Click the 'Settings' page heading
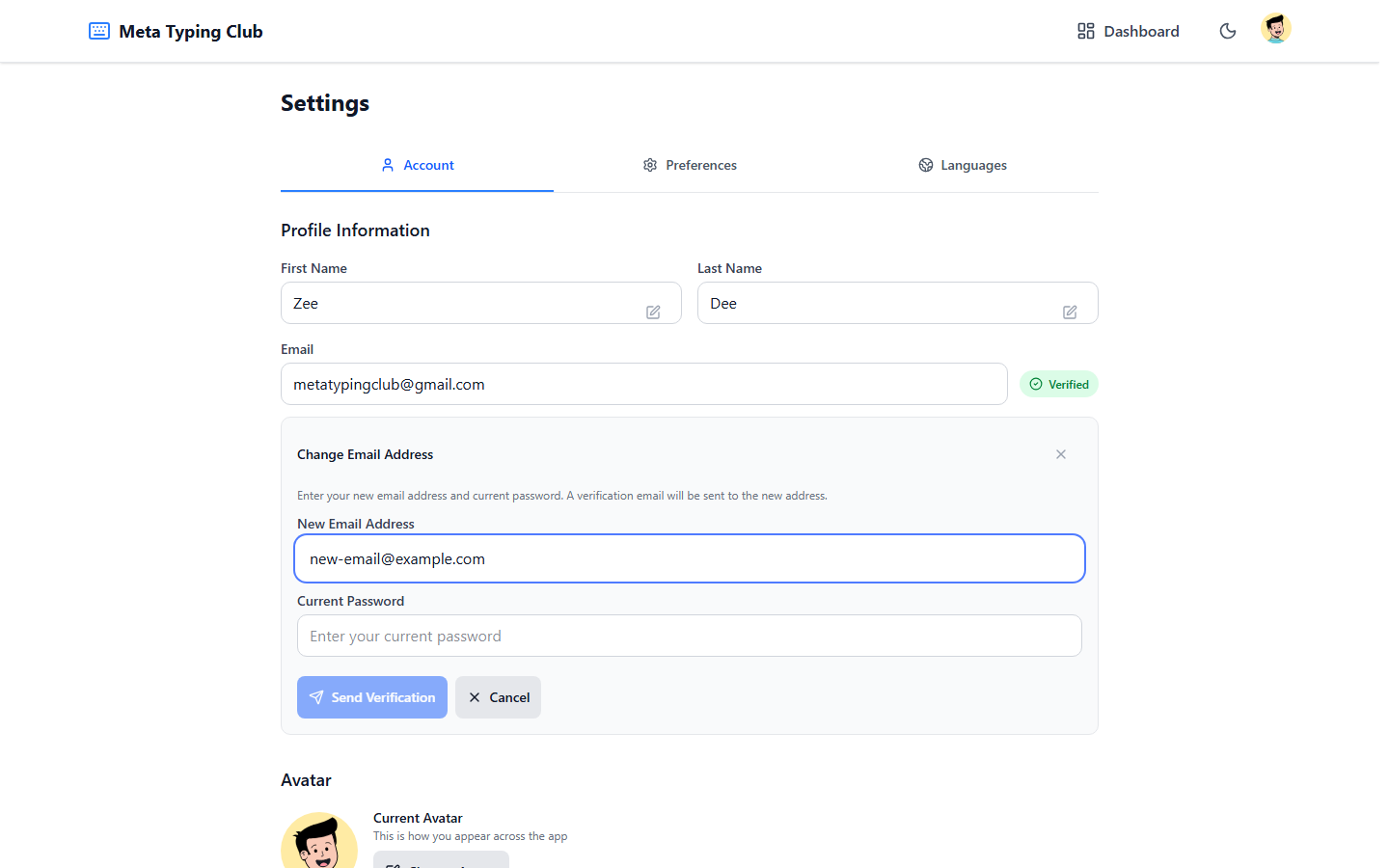1389x868 pixels. click(x=325, y=103)
